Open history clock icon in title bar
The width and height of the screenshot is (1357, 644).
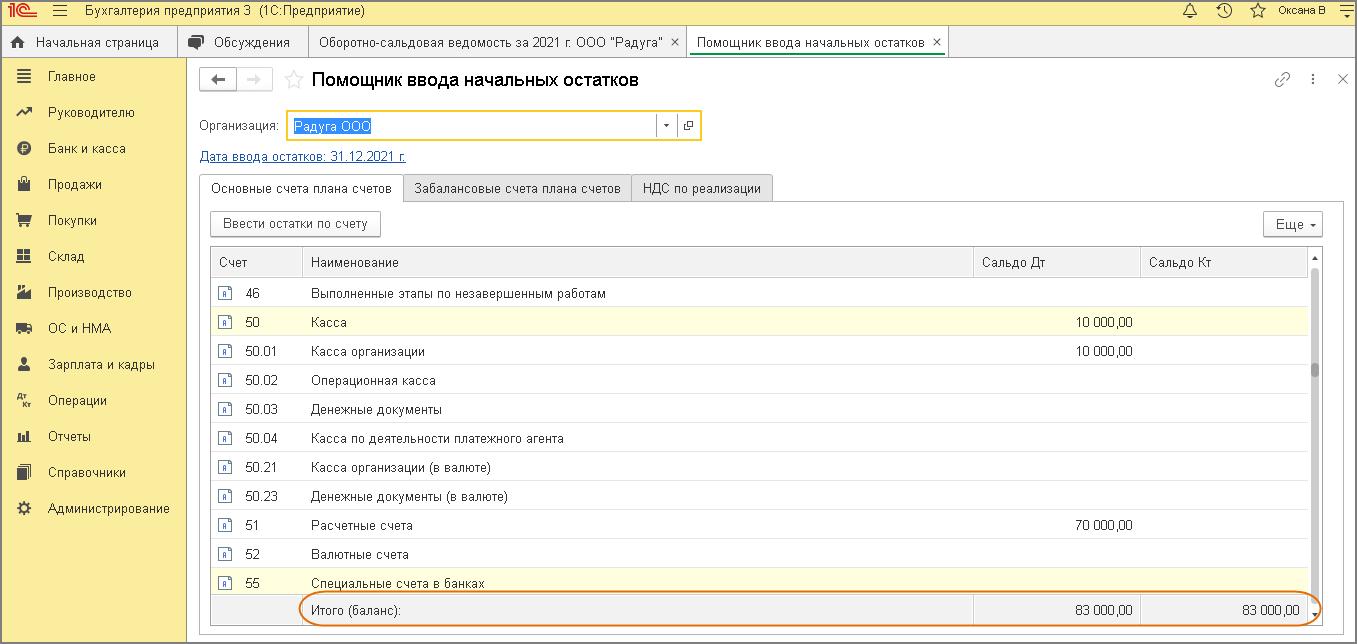[1224, 11]
